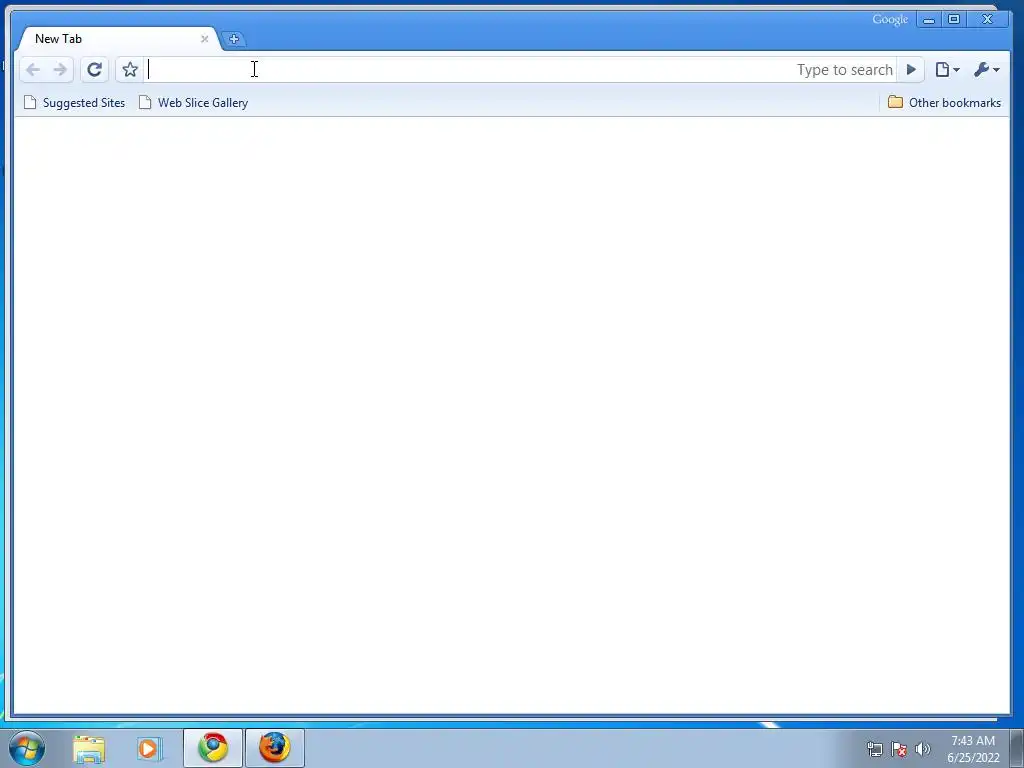1024x768 pixels.
Task: Close the New Tab tab
Action: tap(204, 39)
